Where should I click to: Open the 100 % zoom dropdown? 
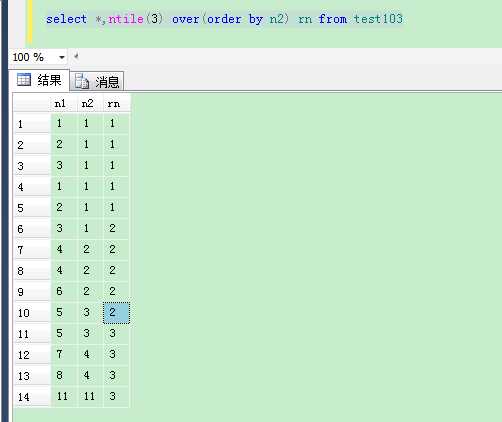click(x=61, y=58)
